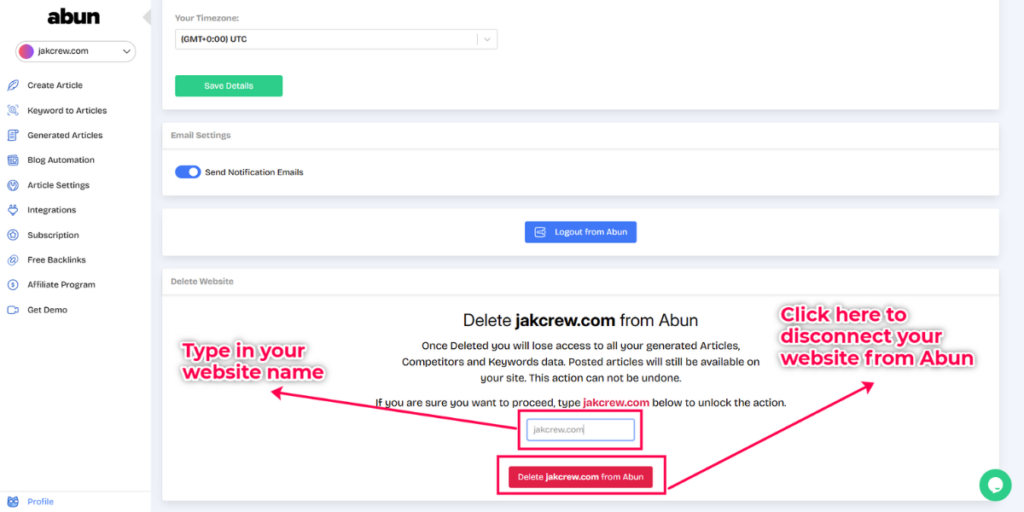Click the Blog Automation icon
This screenshot has width=1024, height=512.
12,160
